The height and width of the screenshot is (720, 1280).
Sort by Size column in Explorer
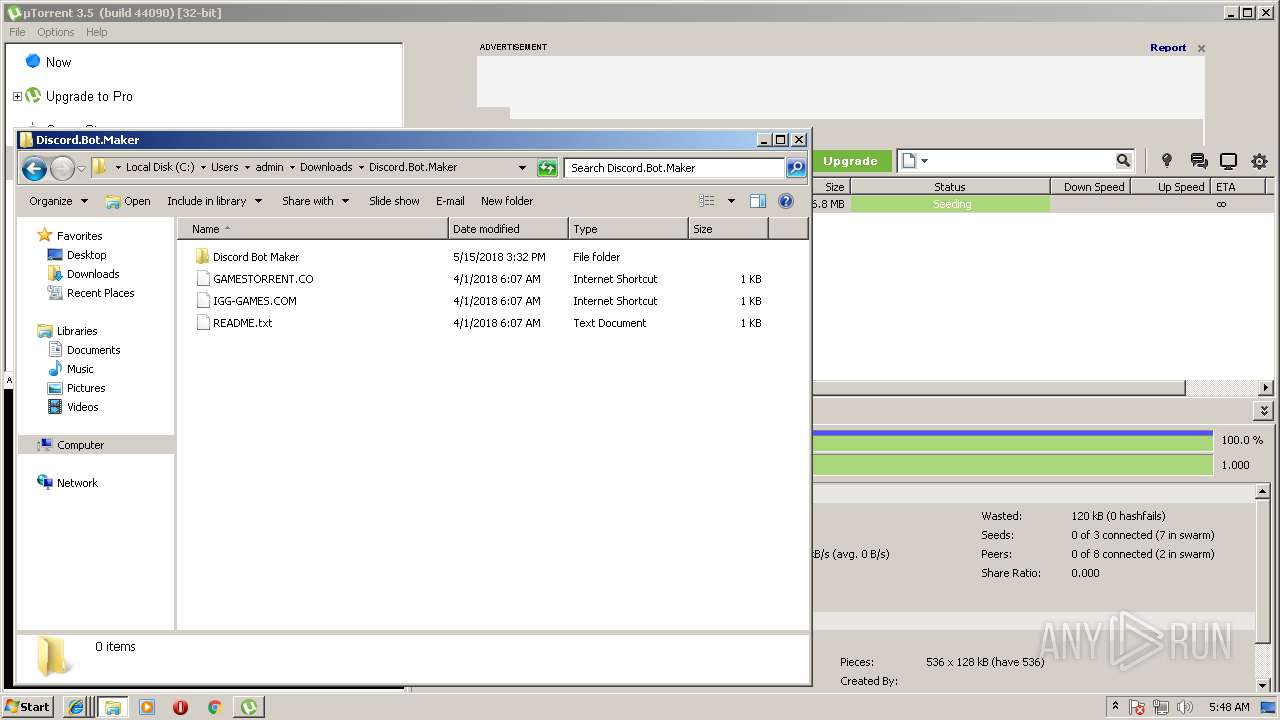coord(728,229)
